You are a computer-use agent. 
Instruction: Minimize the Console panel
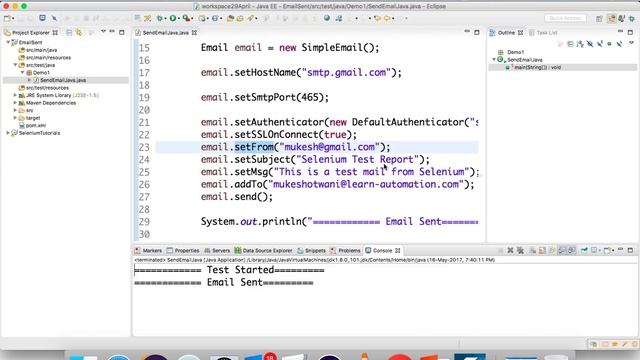click(620, 249)
